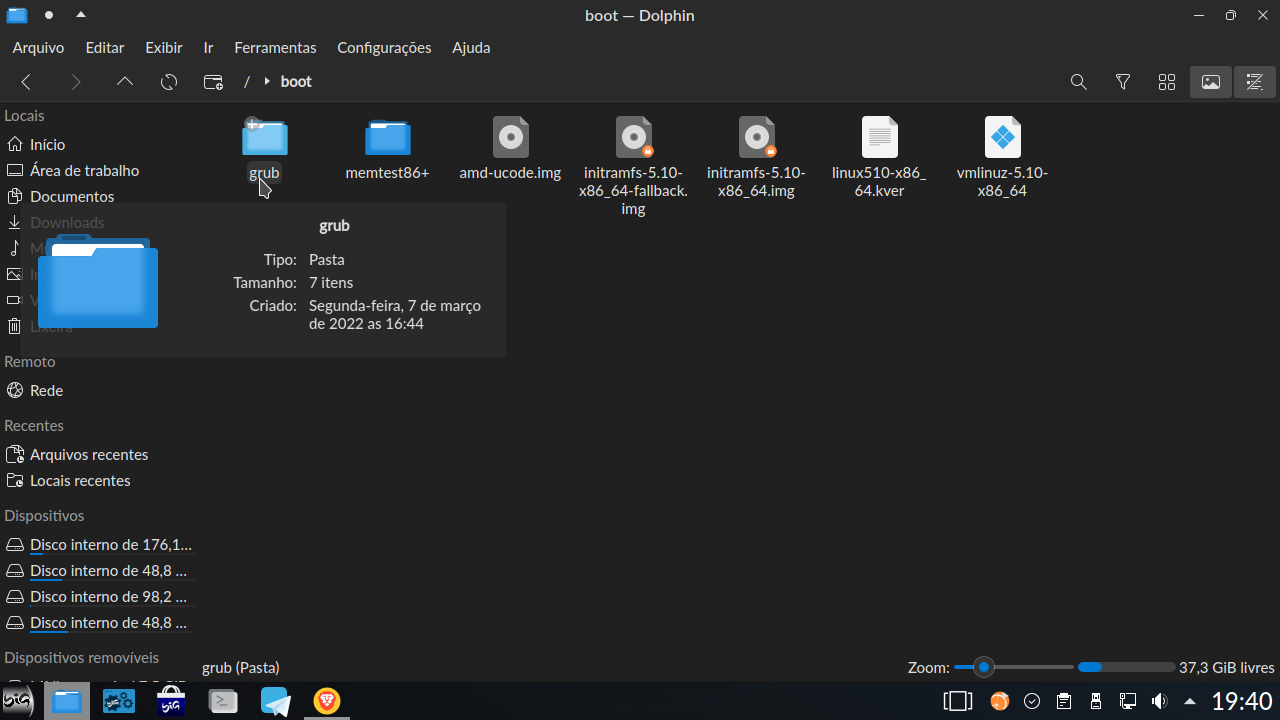
Task: Select the initramfs-5.10-x86_64-fallback.img file
Action: [633, 167]
